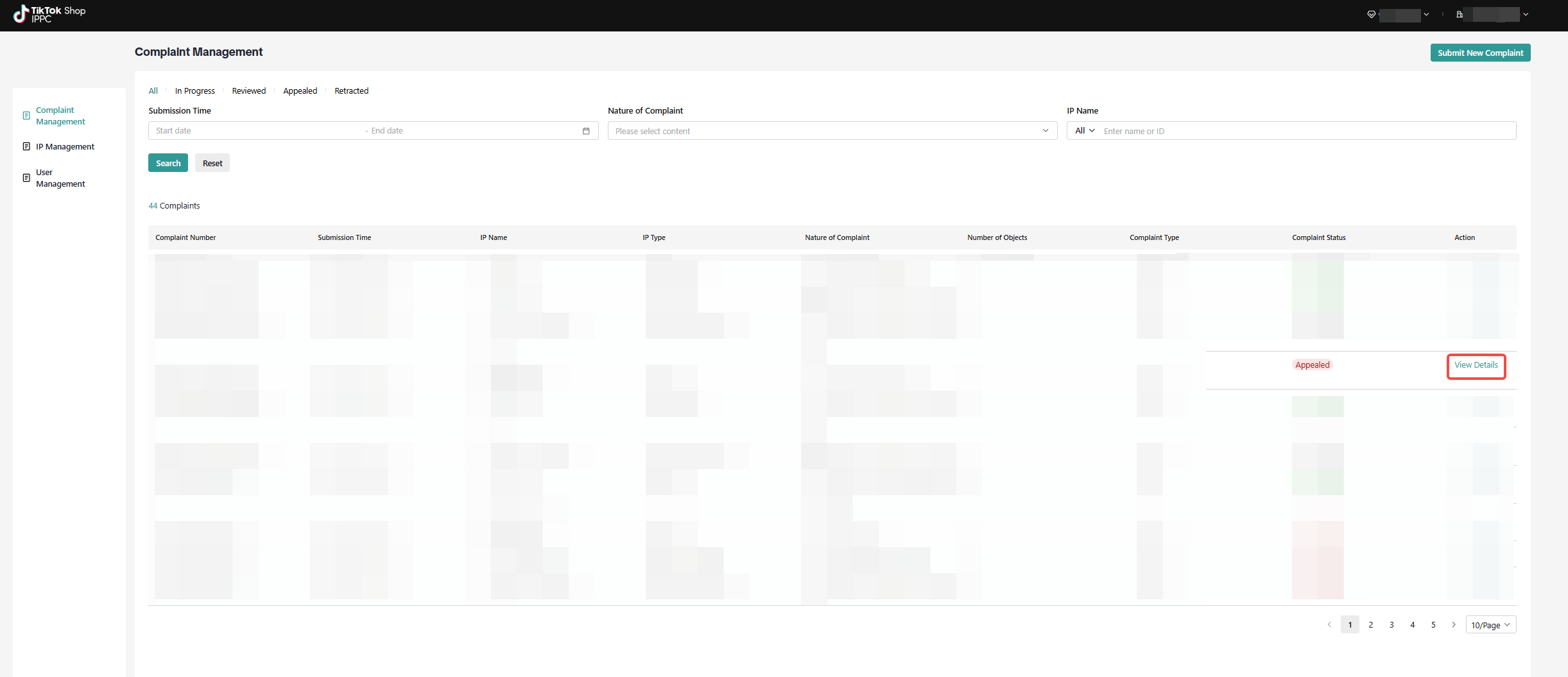Open the calendar icon in Submission Time

click(585, 131)
